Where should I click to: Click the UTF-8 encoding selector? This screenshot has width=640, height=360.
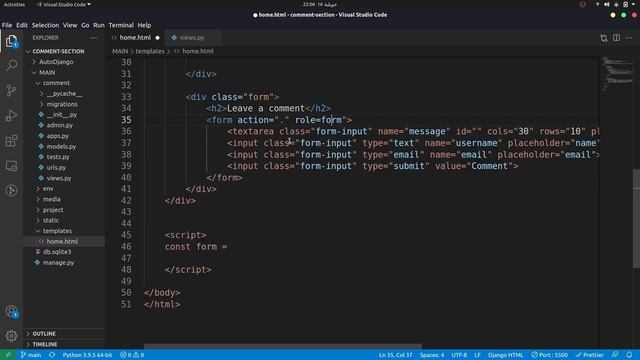(459, 355)
